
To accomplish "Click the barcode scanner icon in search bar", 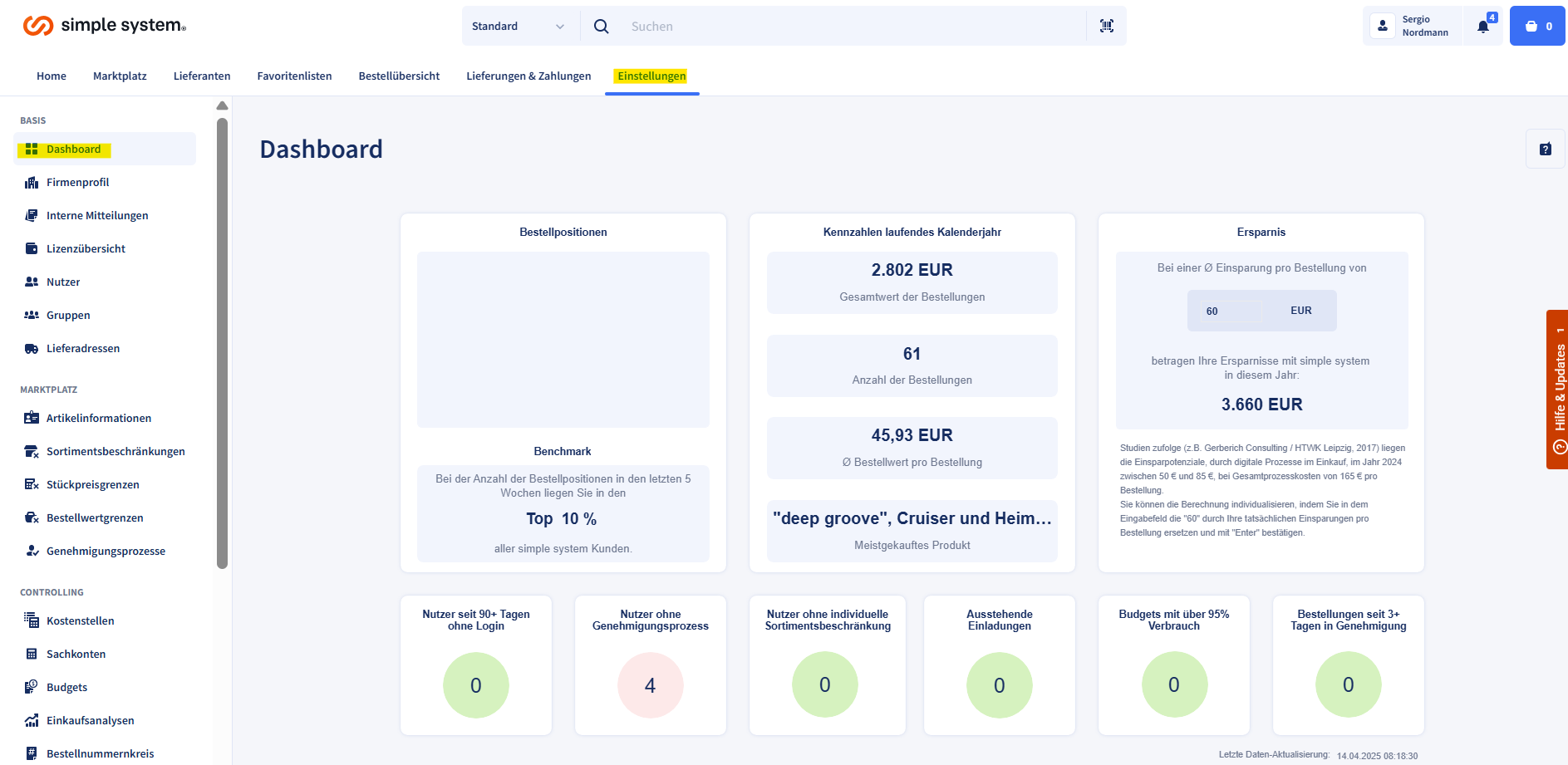I will tap(1106, 26).
